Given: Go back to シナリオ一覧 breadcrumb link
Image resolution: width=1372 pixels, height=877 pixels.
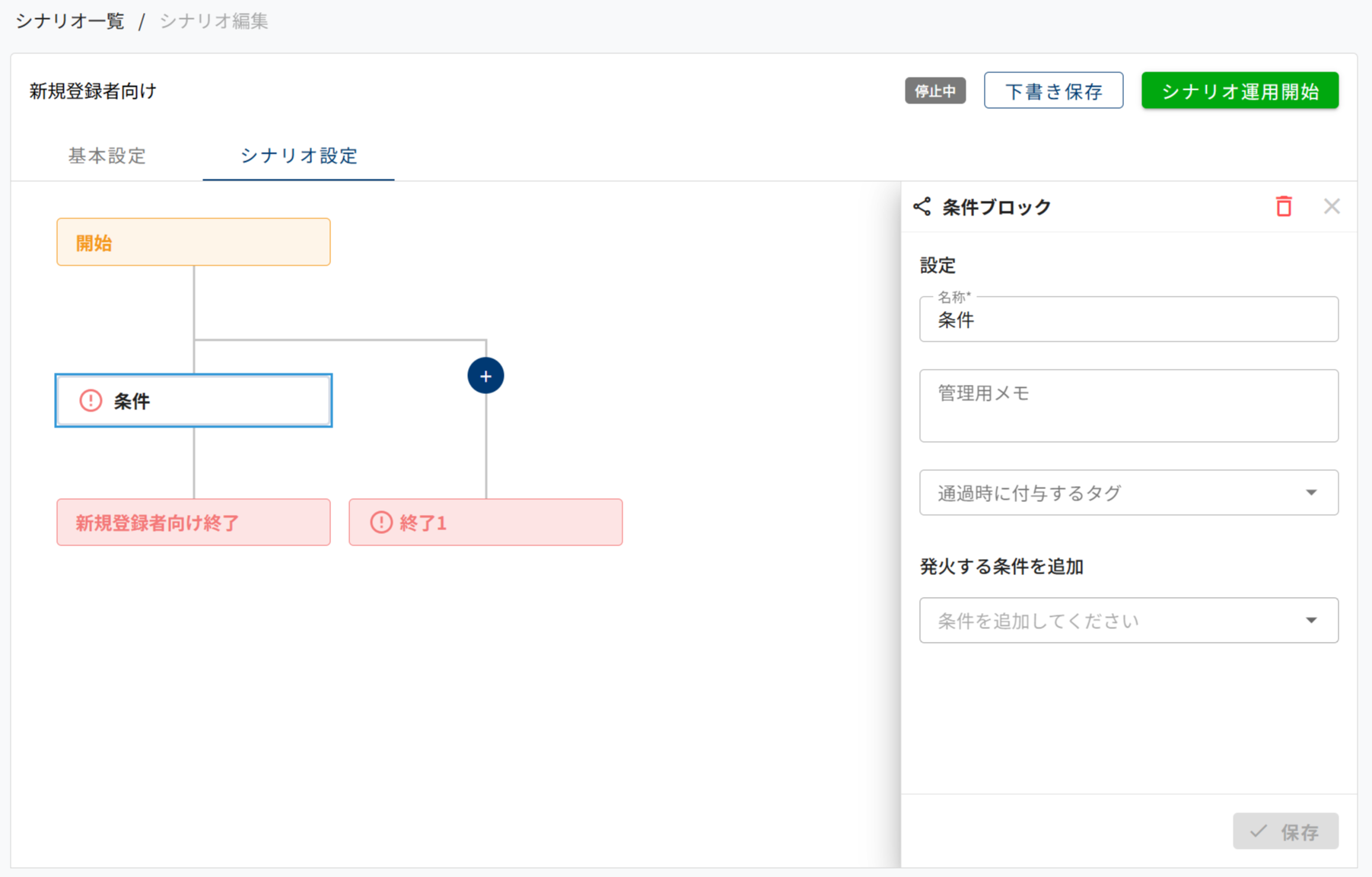Looking at the screenshot, I should [x=70, y=21].
